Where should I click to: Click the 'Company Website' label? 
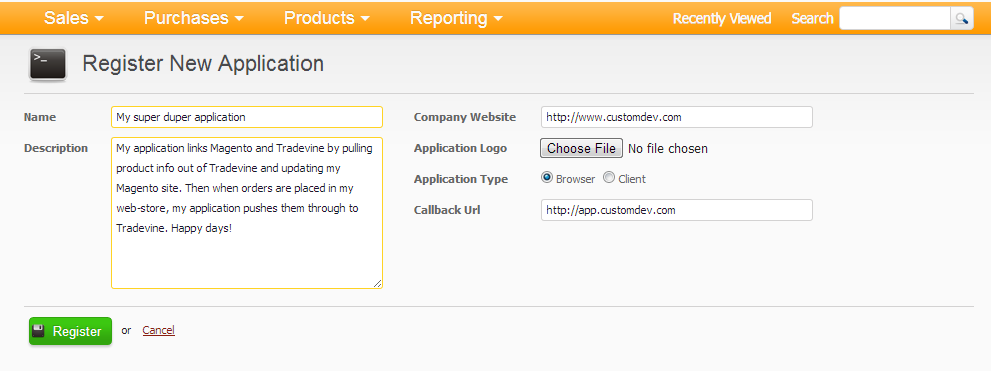coord(465,117)
